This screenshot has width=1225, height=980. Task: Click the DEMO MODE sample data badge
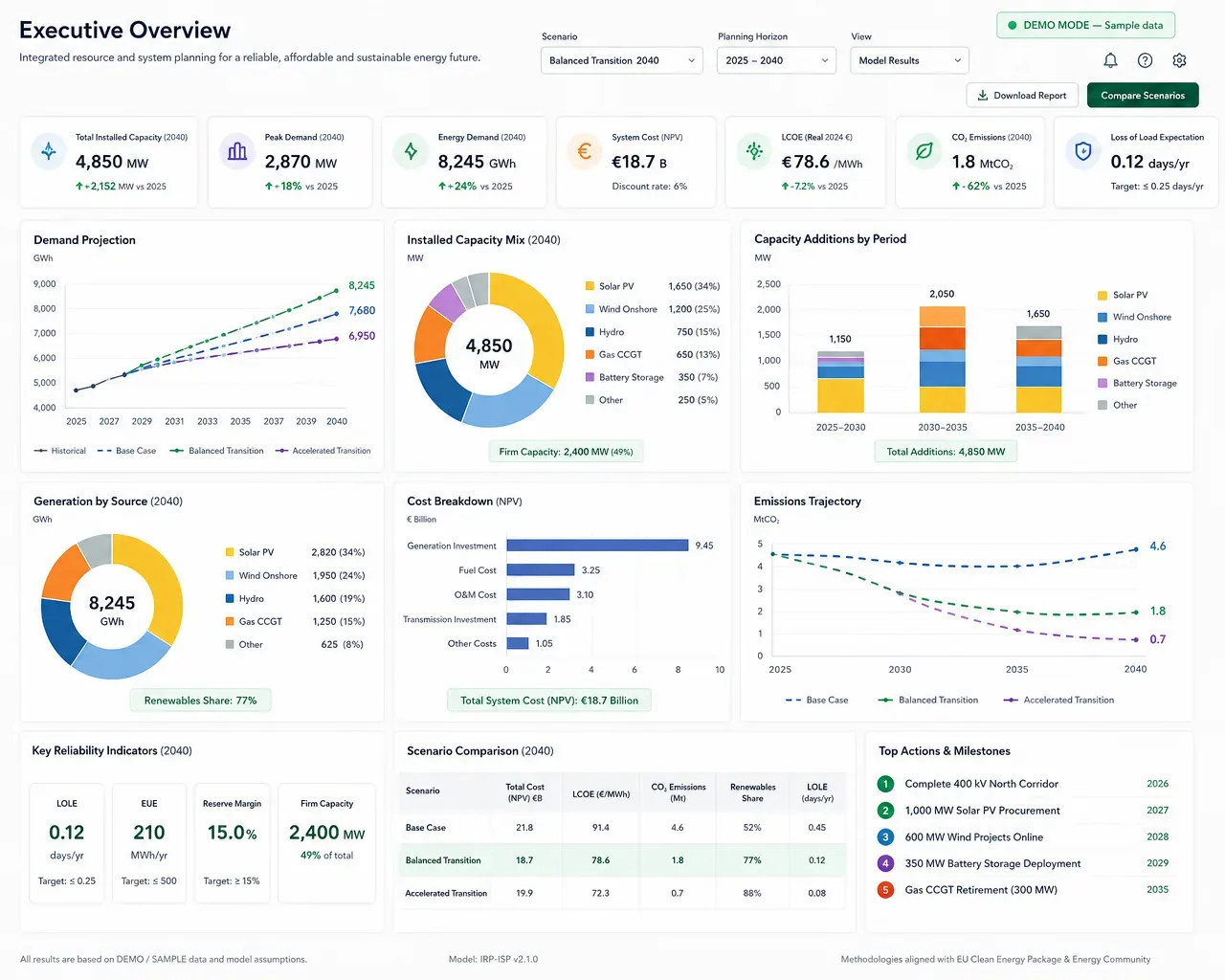click(1086, 25)
